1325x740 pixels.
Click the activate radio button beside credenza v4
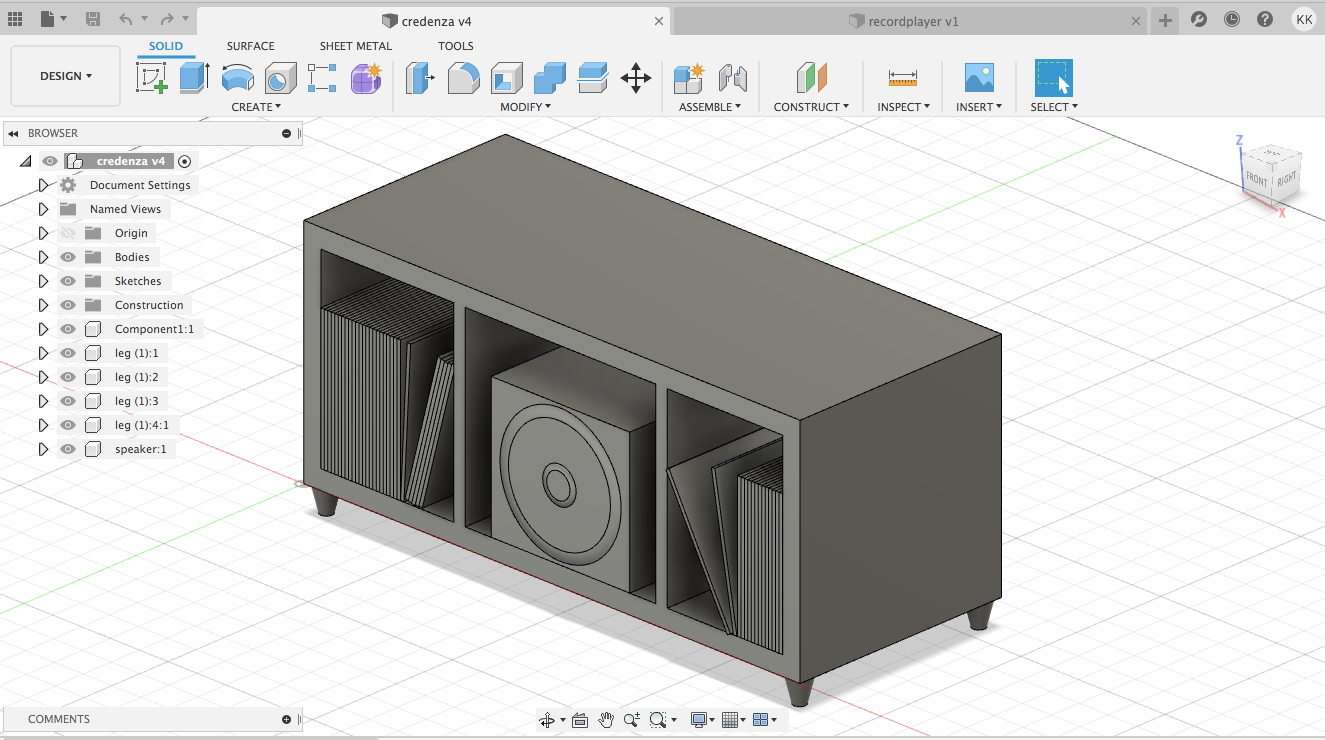(x=184, y=161)
